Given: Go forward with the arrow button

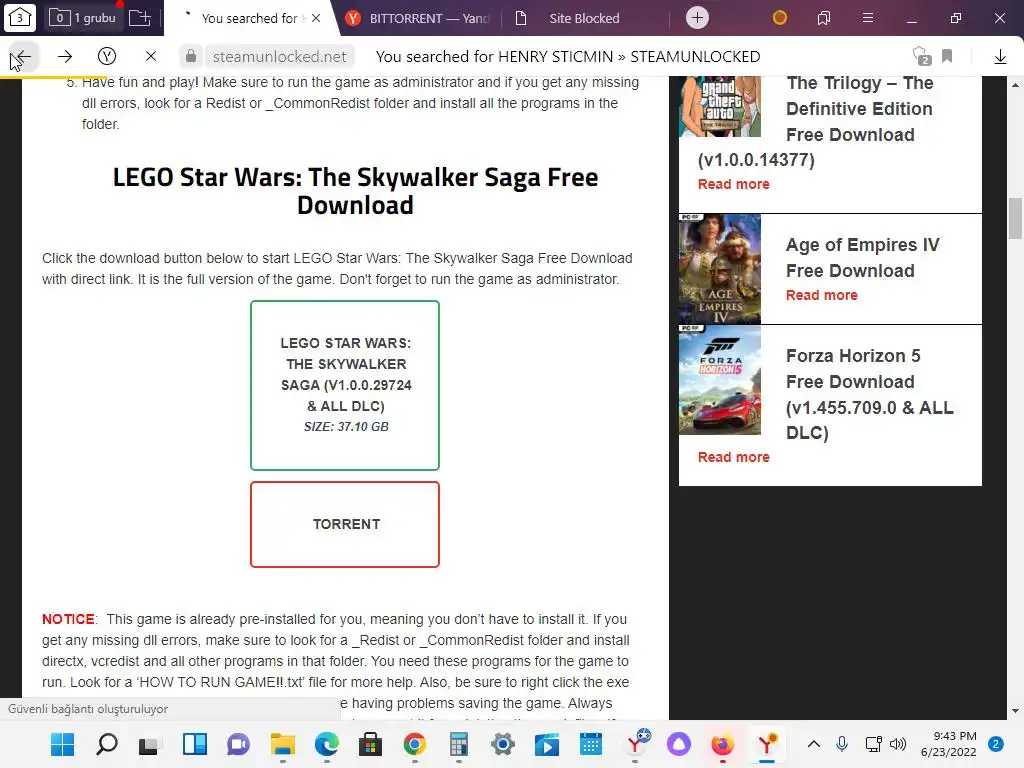Looking at the screenshot, I should 65,57.
